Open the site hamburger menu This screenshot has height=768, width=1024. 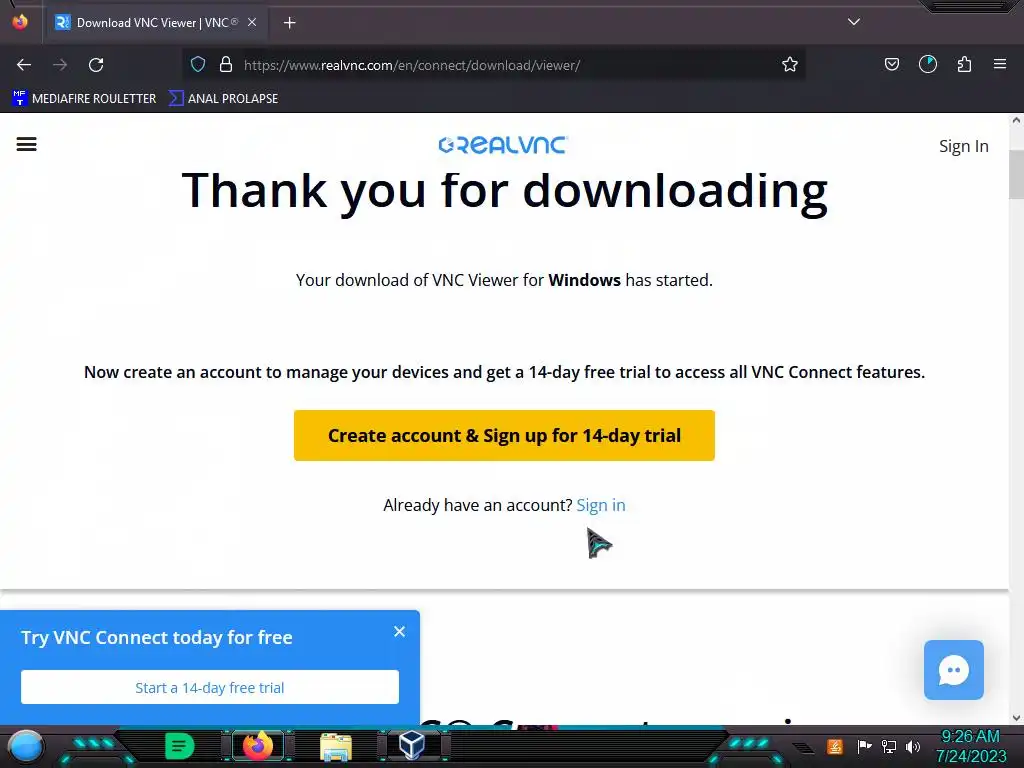(x=27, y=144)
